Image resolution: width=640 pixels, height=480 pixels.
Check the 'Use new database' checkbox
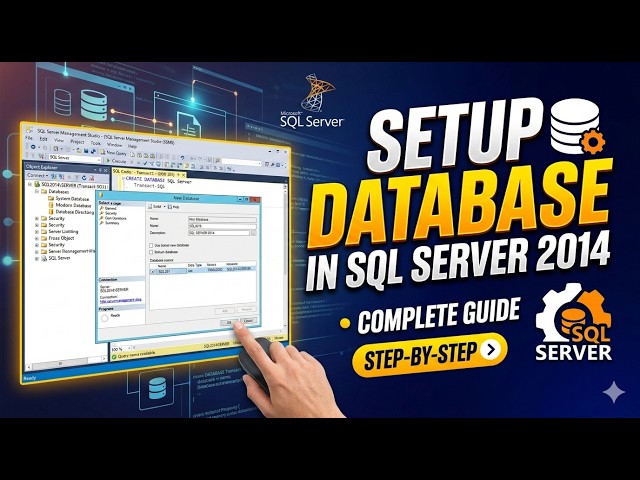151,245
